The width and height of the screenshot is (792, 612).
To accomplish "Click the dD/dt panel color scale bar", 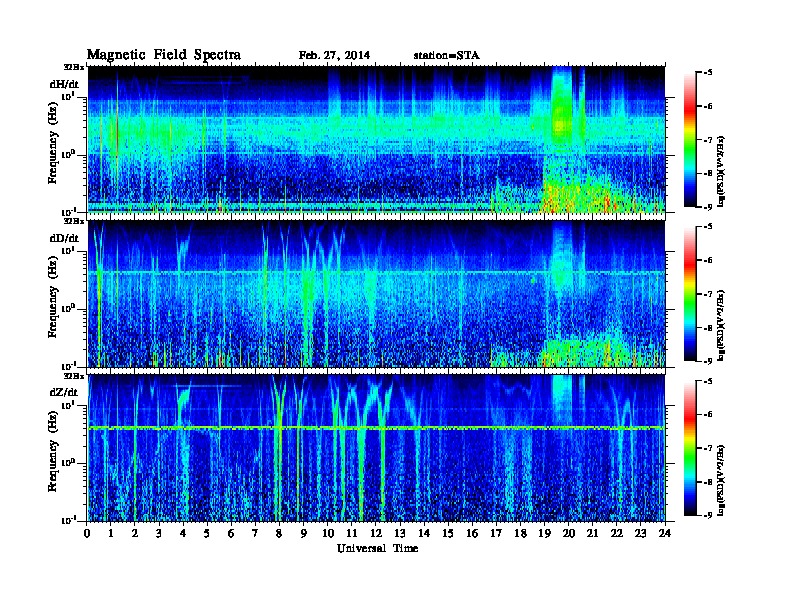I will tap(690, 294).
